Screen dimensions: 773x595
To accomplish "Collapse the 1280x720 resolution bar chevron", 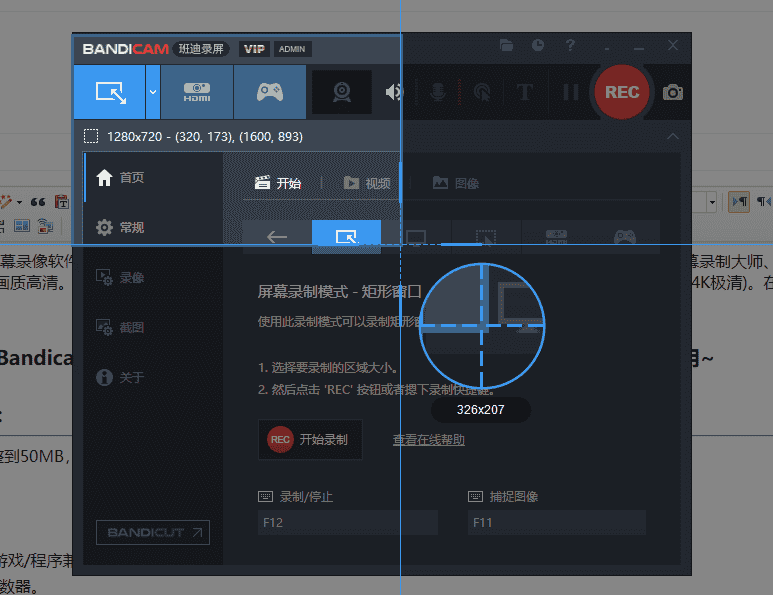I will tap(672, 137).
